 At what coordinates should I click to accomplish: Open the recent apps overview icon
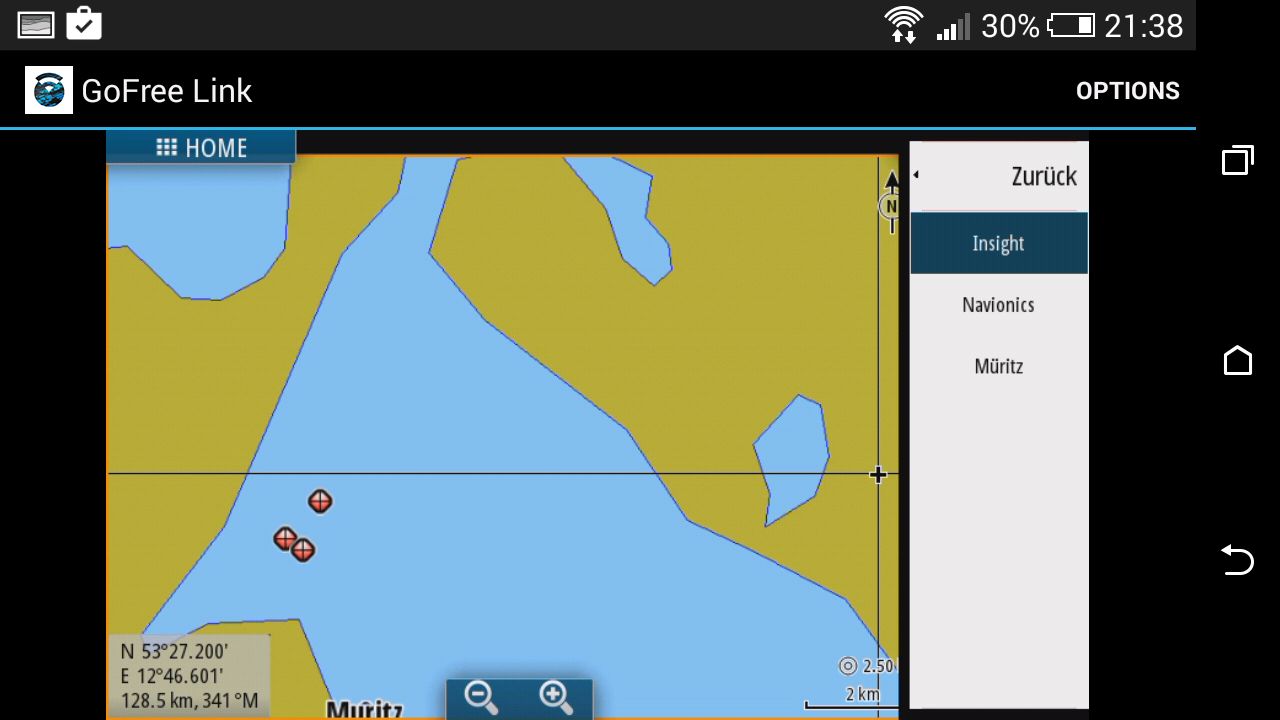1237,160
